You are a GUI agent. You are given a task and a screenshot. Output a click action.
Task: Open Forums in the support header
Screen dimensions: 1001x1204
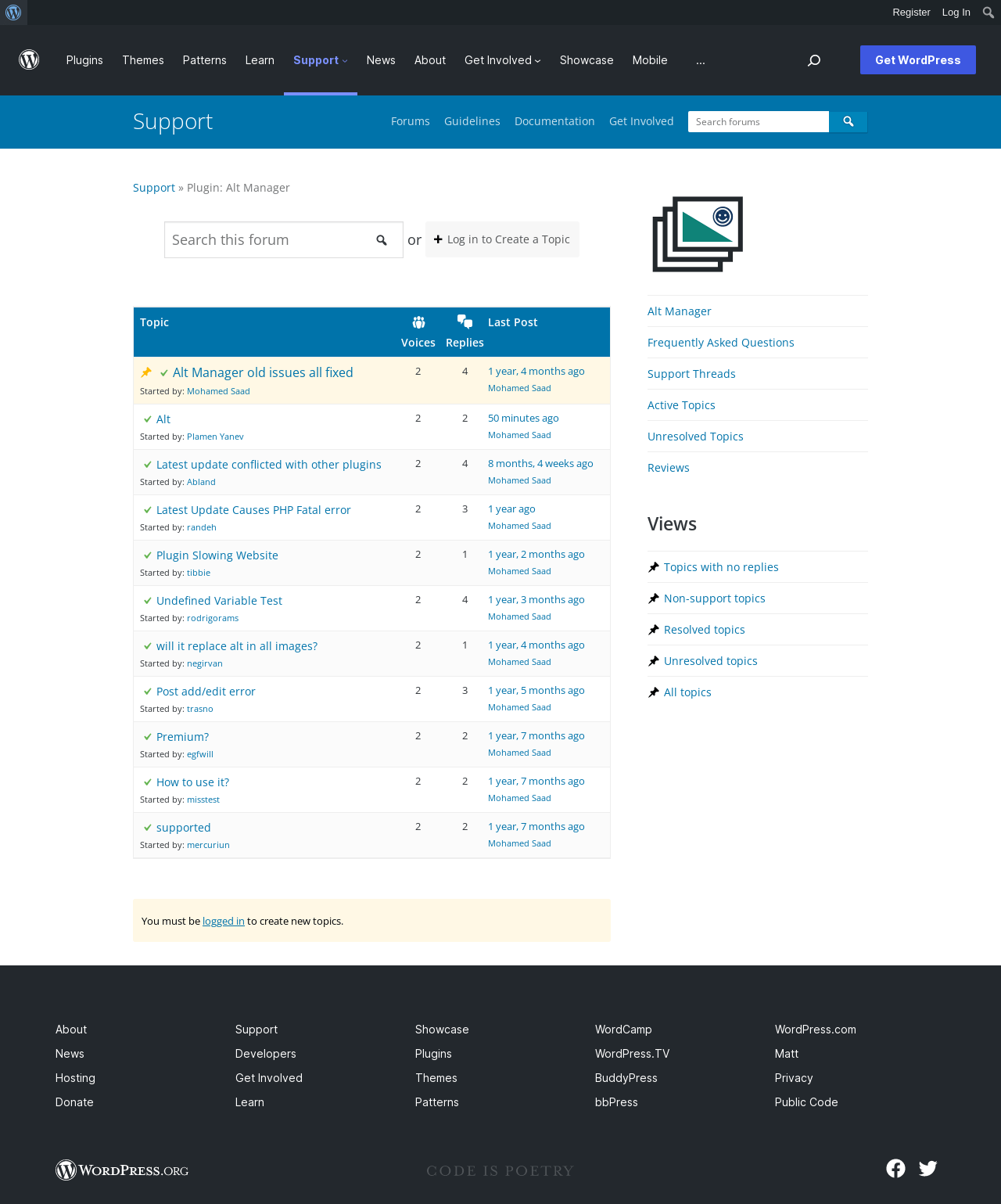click(411, 121)
